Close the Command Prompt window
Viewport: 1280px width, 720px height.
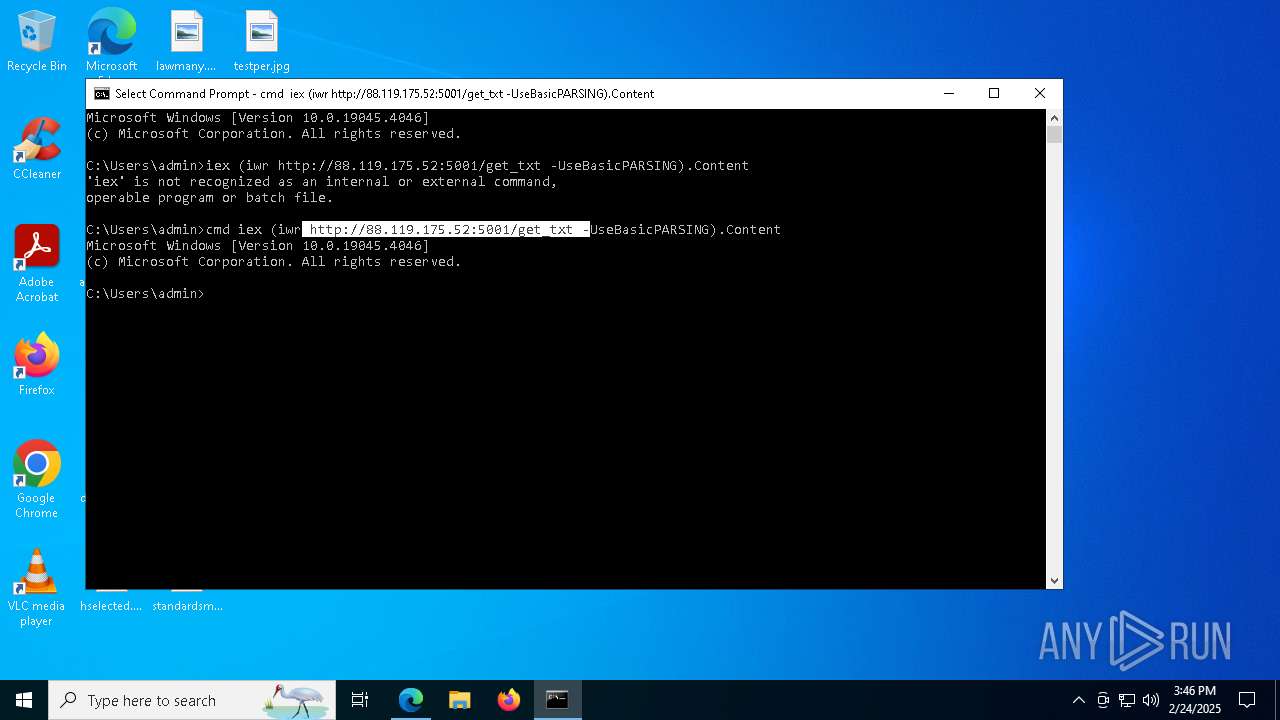pos(1040,93)
